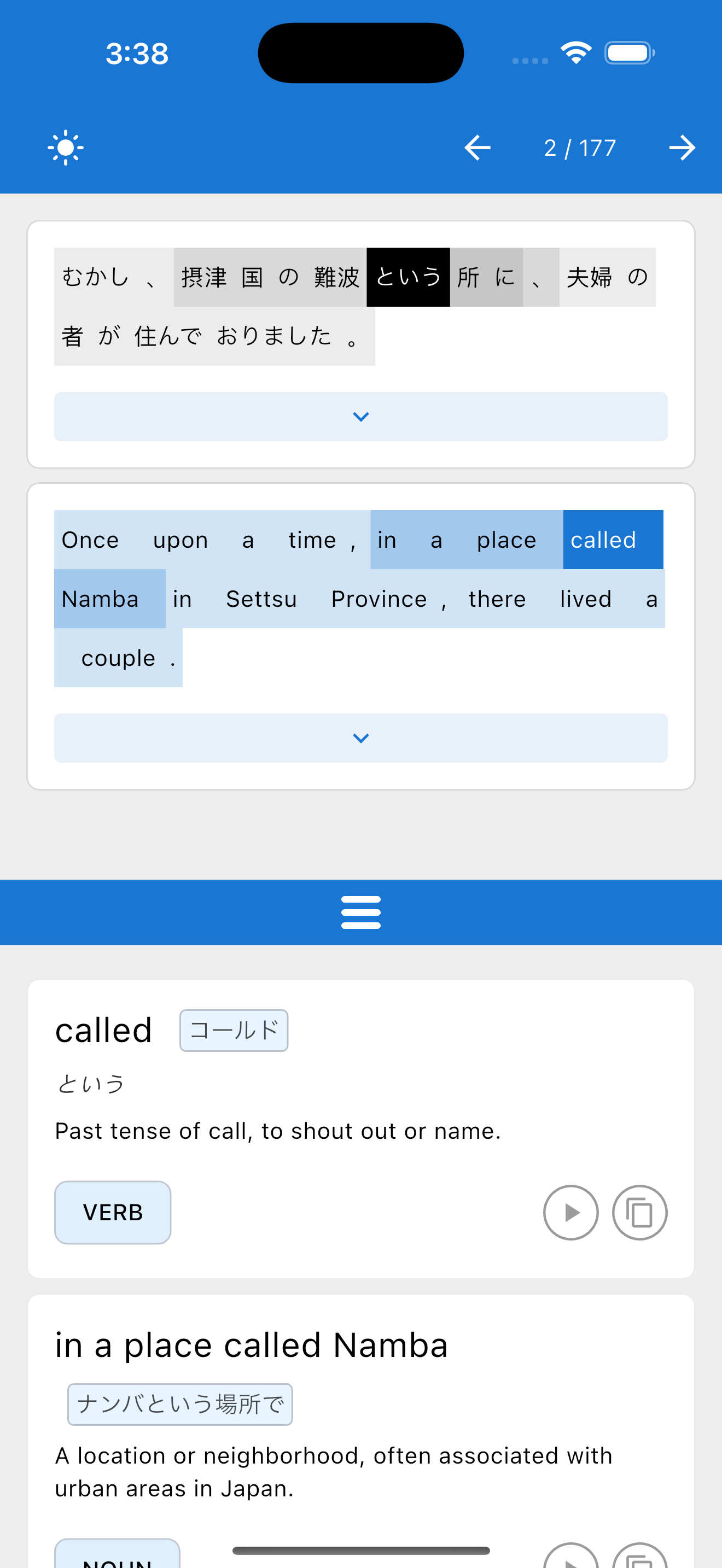Tap the VERB part-of-speech tag
This screenshot has width=722, height=1568.
click(113, 1213)
